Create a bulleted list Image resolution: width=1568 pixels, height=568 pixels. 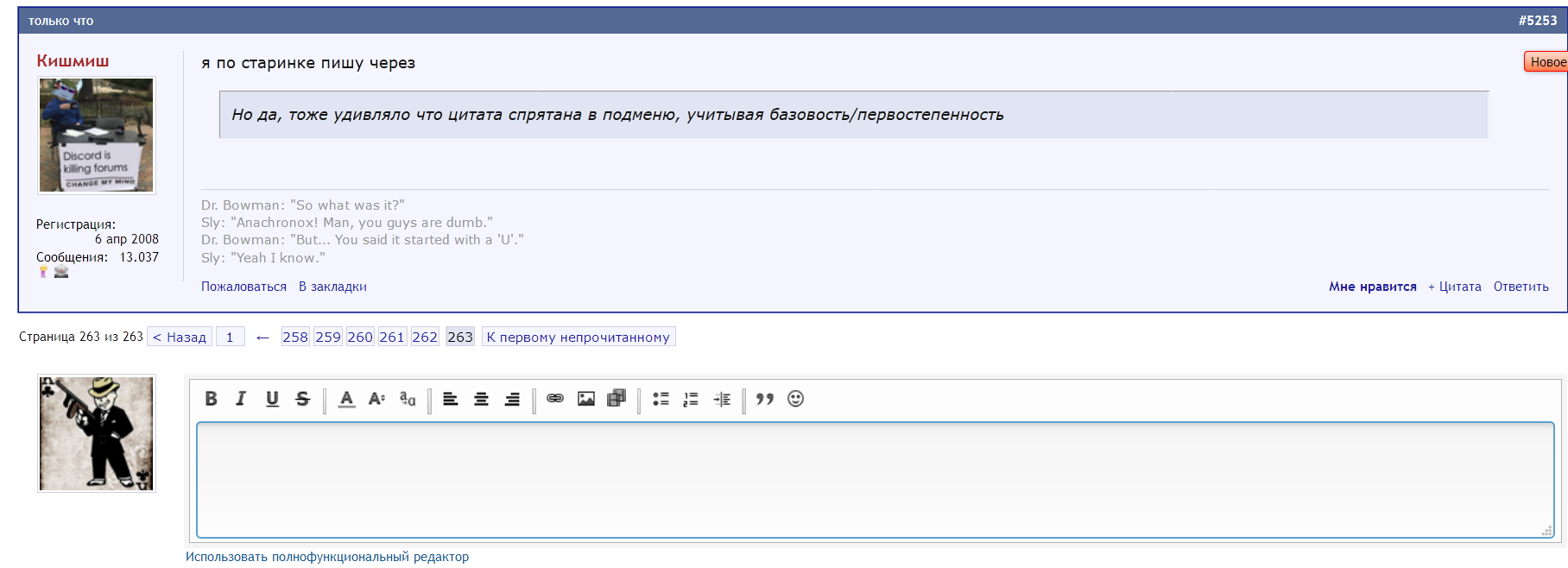[661, 399]
